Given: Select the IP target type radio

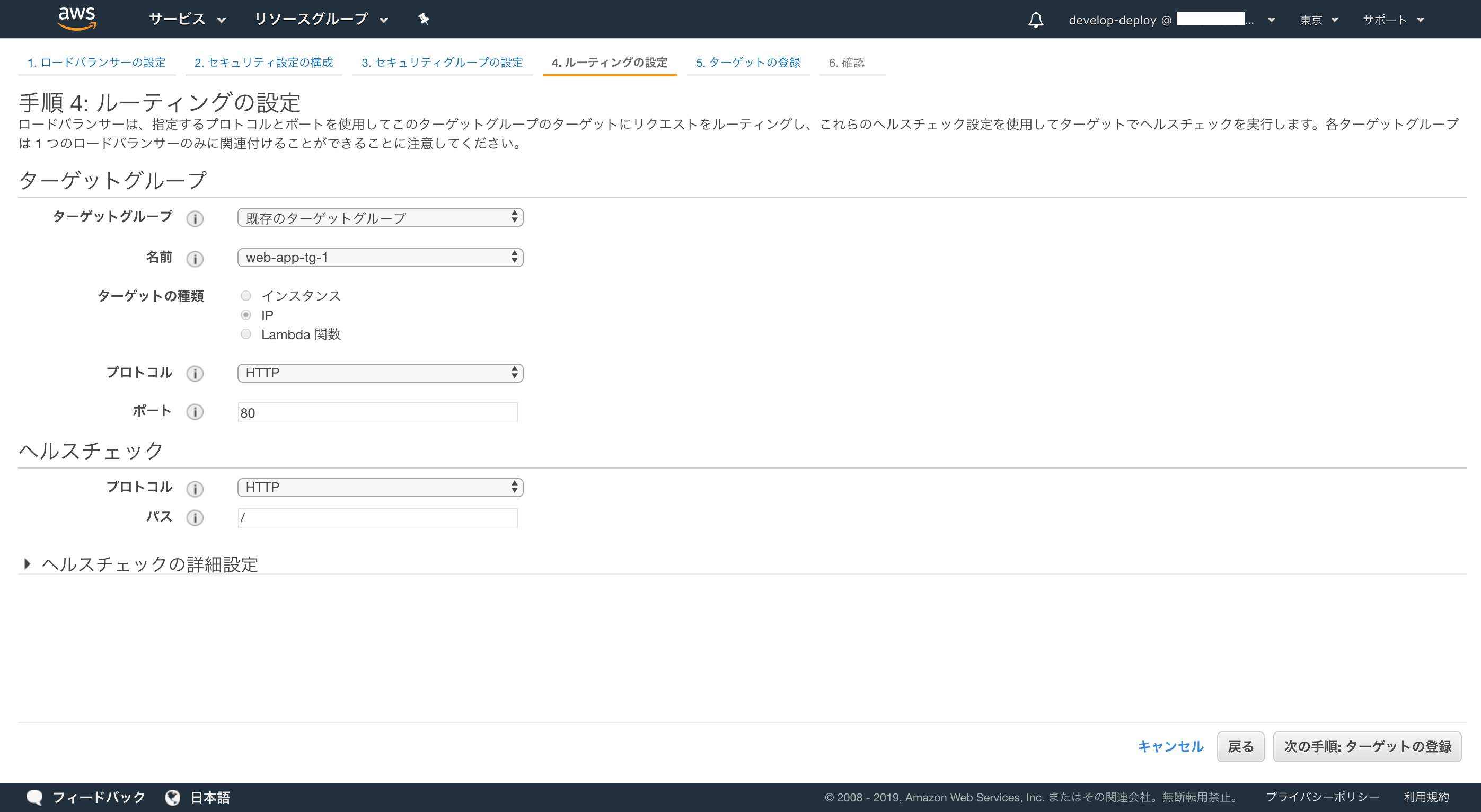Looking at the screenshot, I should click(x=246, y=315).
